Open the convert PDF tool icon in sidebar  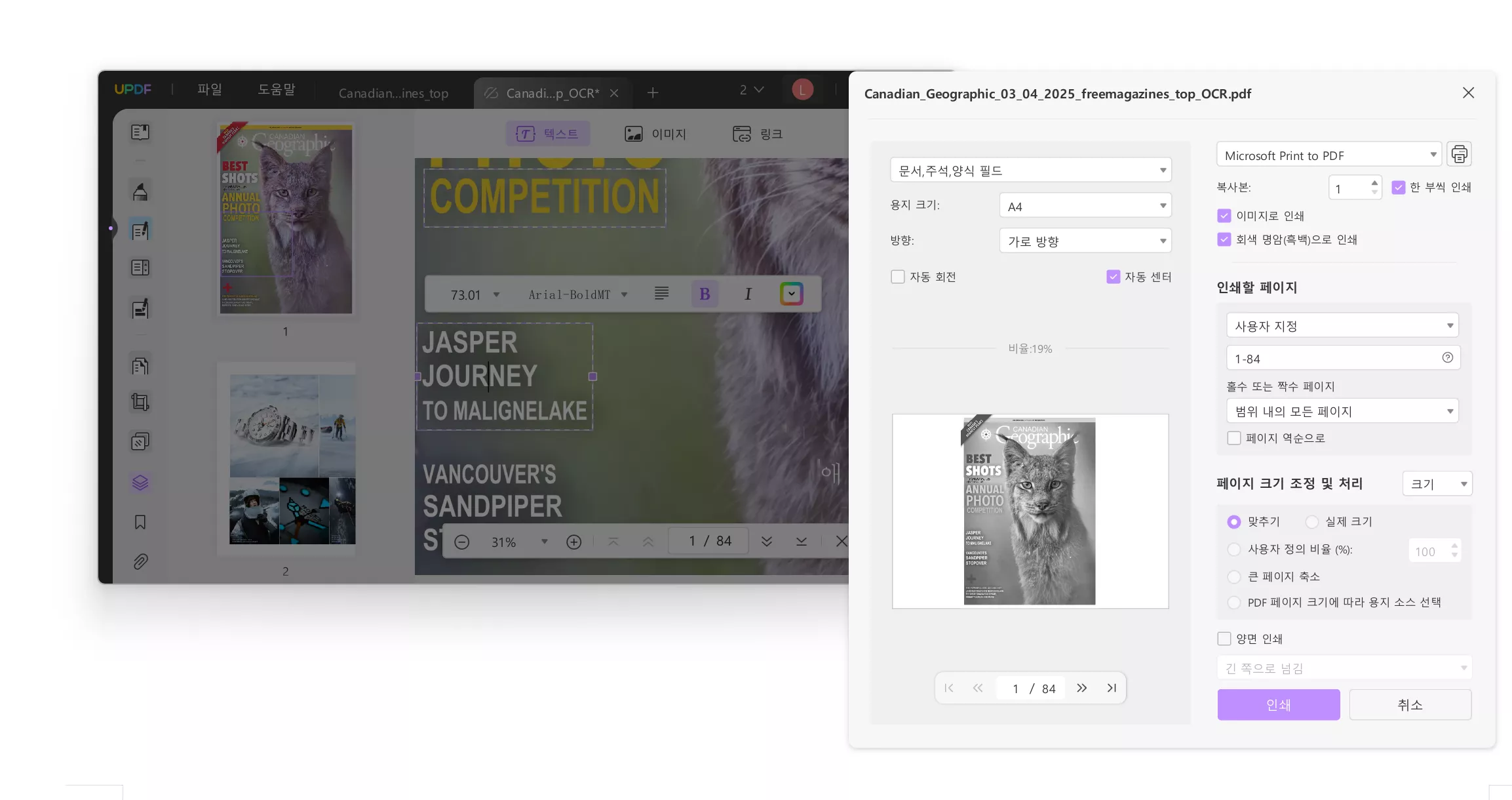tap(140, 365)
